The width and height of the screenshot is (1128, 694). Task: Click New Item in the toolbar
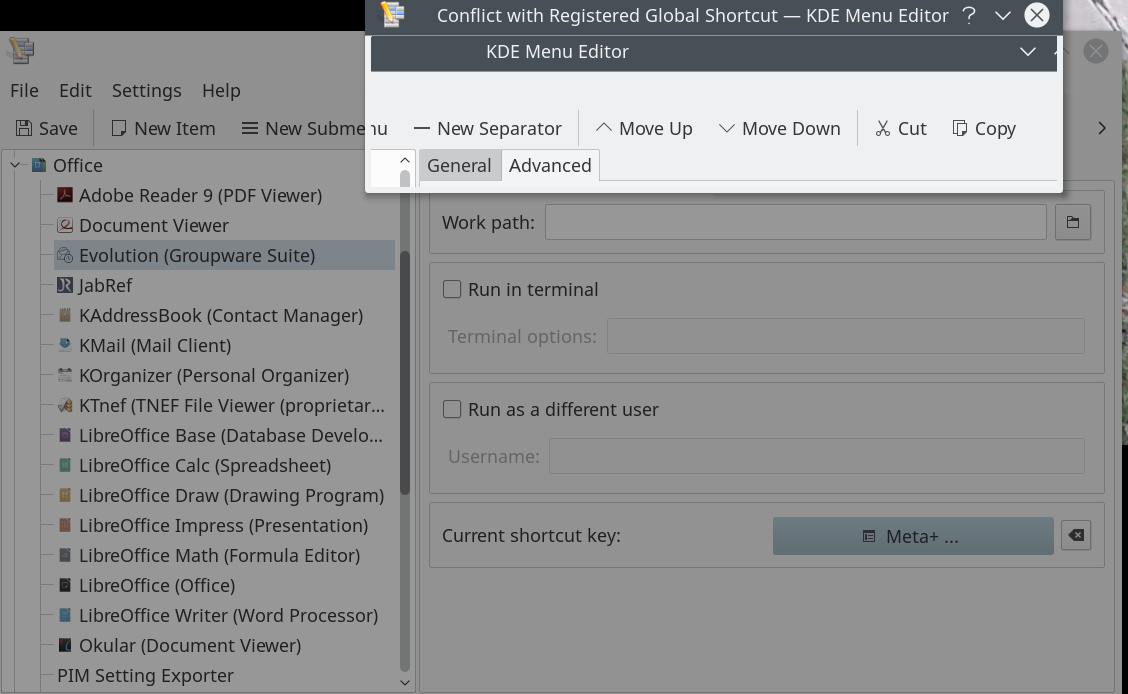point(163,128)
